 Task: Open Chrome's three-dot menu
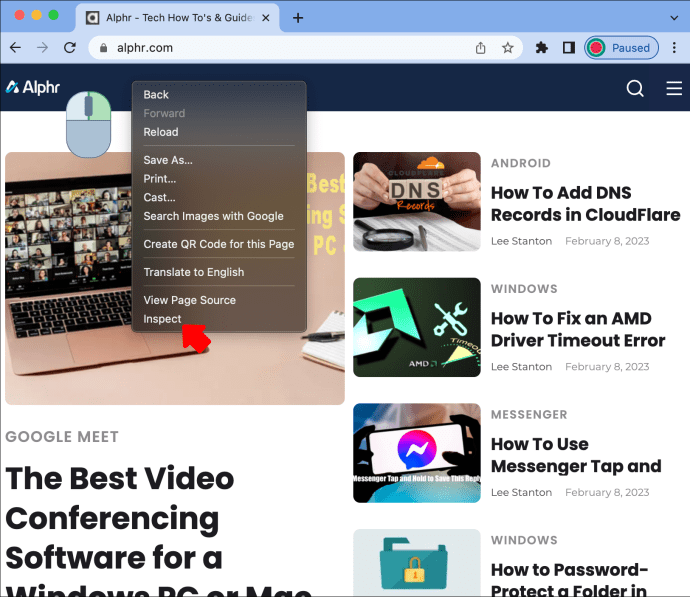(x=674, y=48)
